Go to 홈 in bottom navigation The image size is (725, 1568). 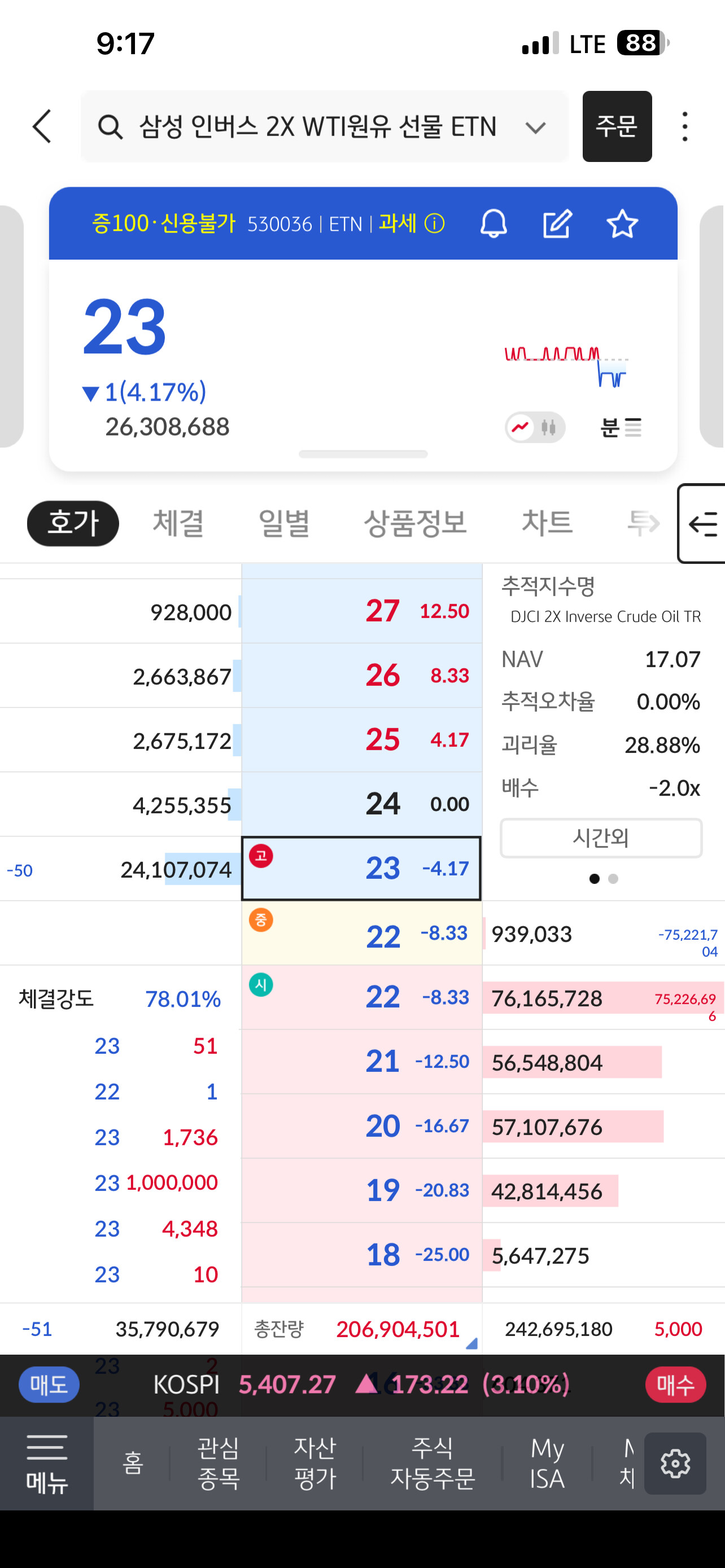(133, 1464)
